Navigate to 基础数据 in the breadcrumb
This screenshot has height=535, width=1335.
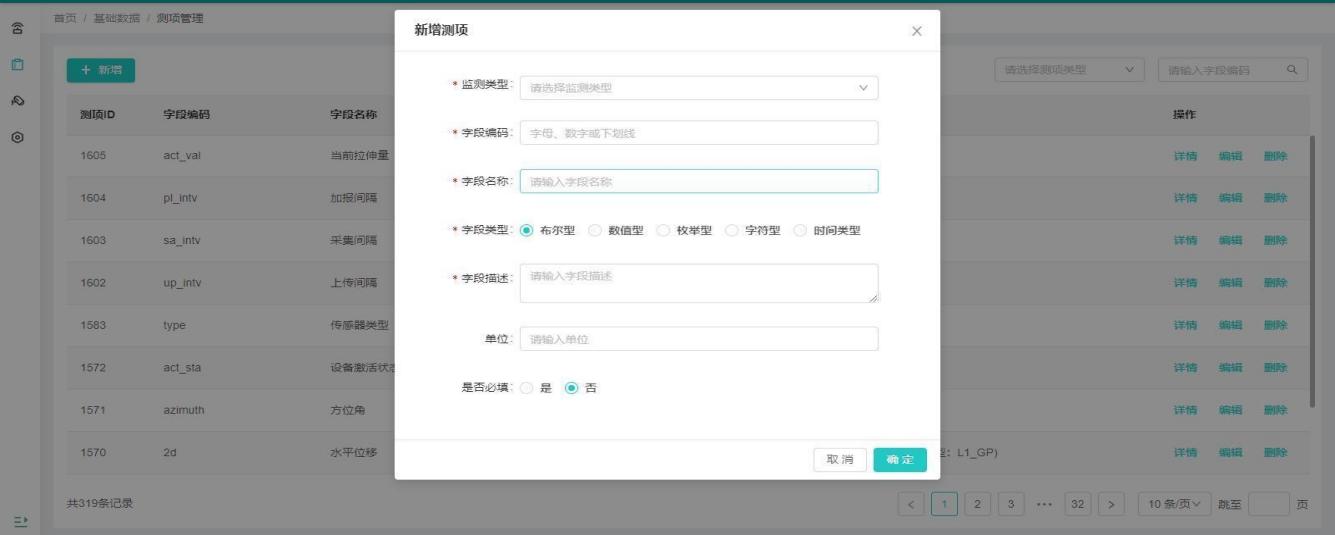coord(115,20)
